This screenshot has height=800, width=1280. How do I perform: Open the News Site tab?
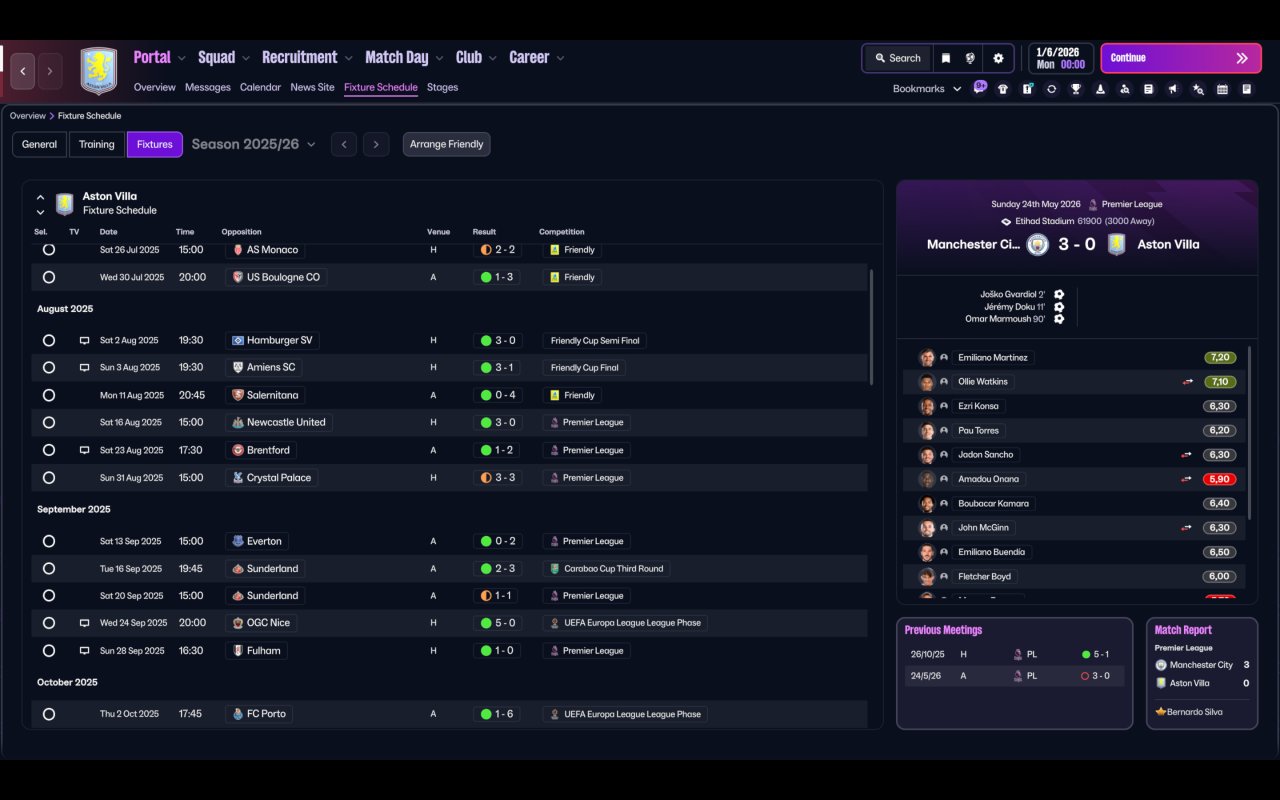312,87
